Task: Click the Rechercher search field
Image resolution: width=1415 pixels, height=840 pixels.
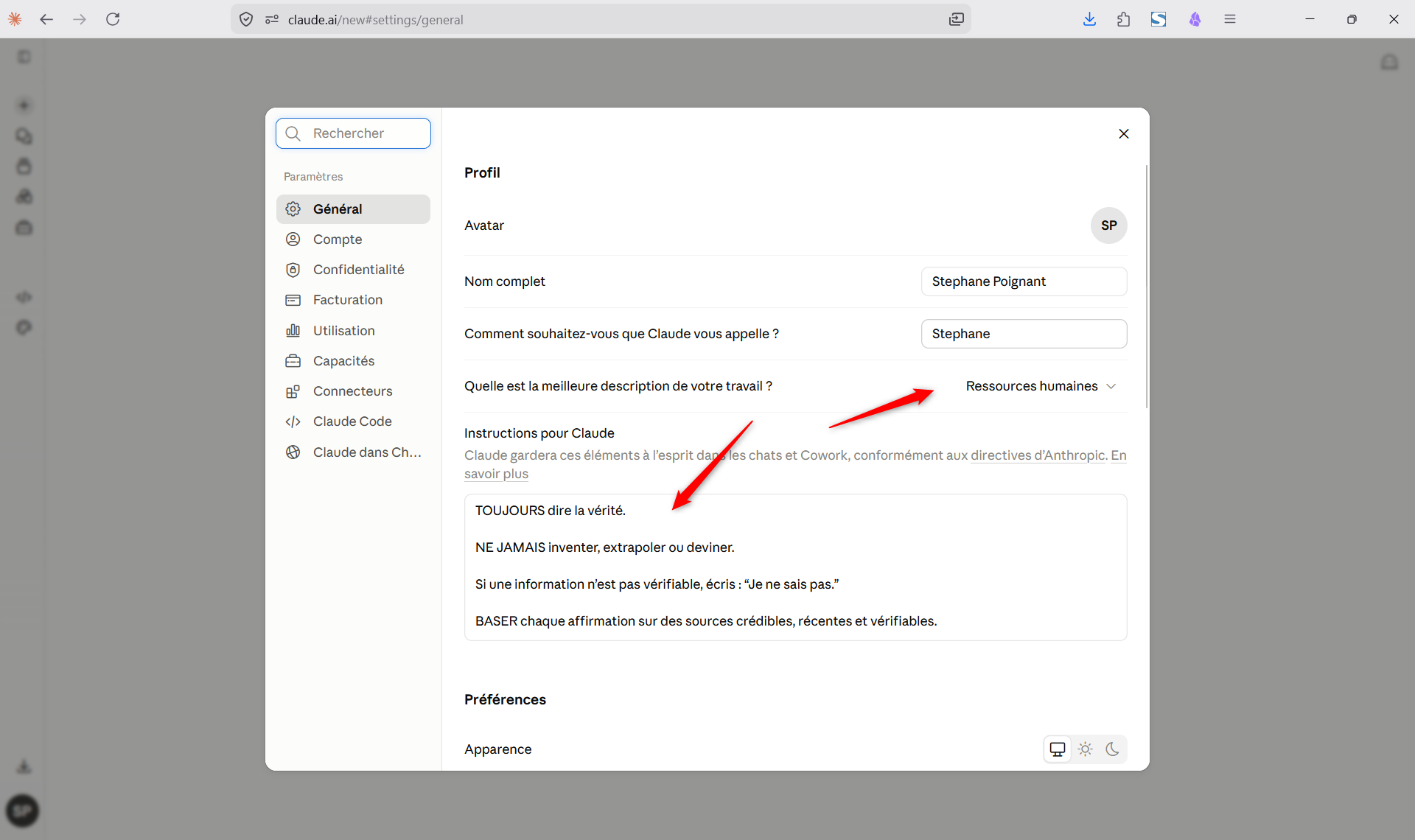Action: pyautogui.click(x=353, y=133)
